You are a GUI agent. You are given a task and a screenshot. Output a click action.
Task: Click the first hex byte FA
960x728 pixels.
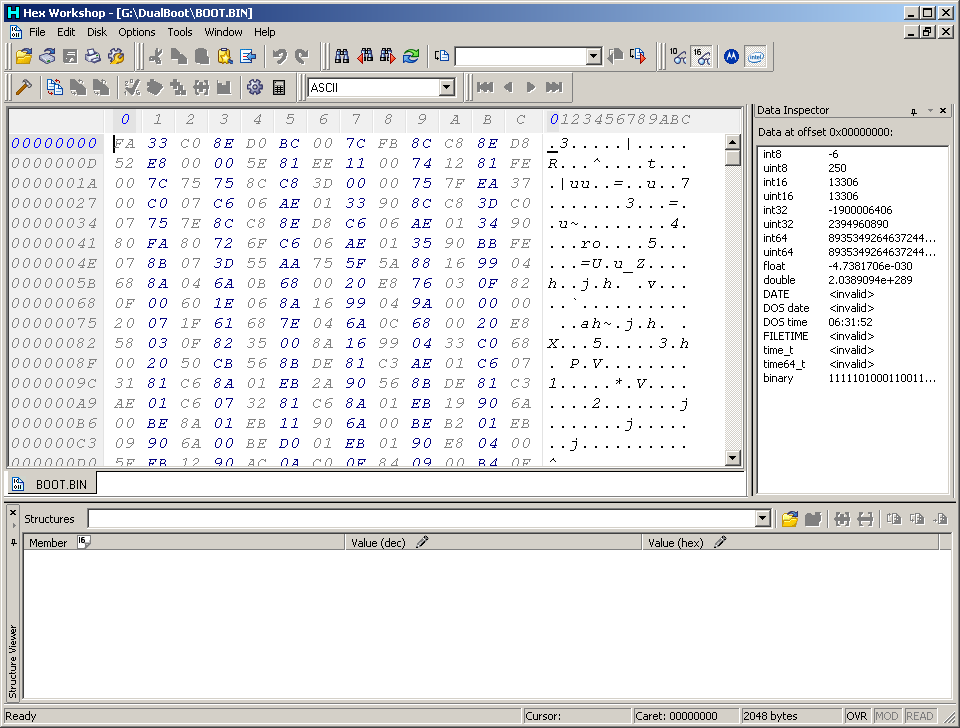125,143
